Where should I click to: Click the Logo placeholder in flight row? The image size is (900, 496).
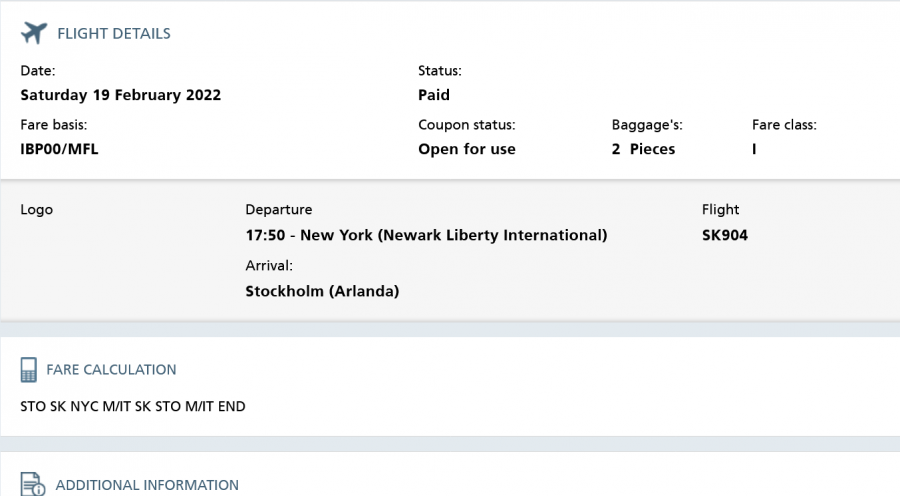pyautogui.click(x=36, y=210)
